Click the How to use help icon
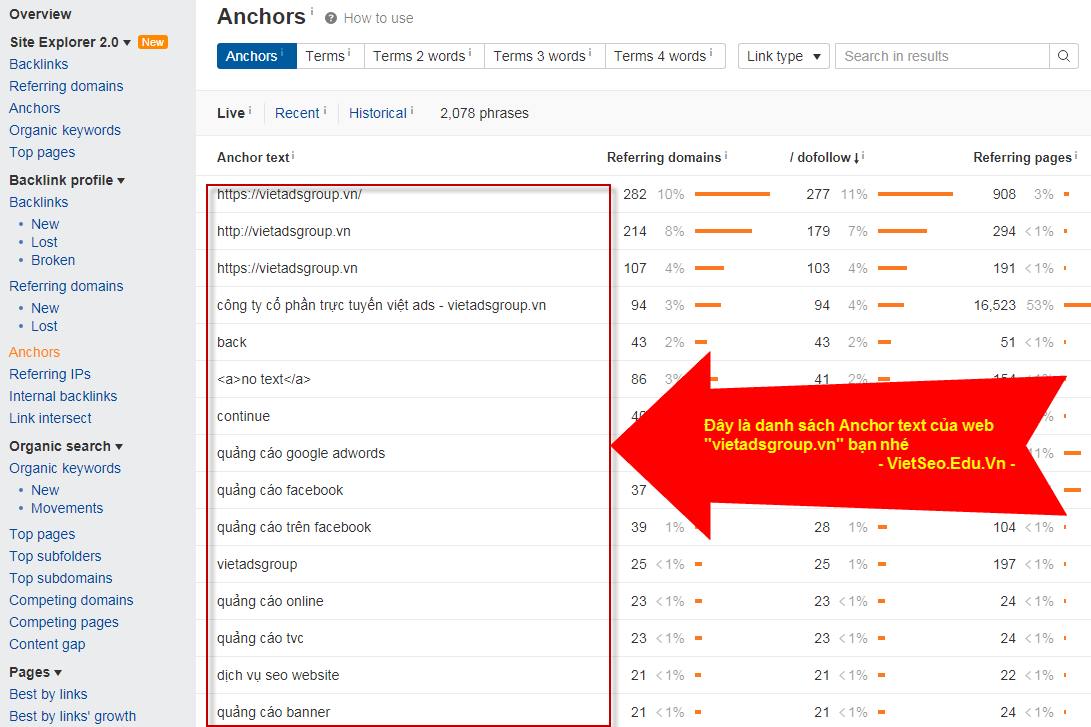 click(x=331, y=18)
